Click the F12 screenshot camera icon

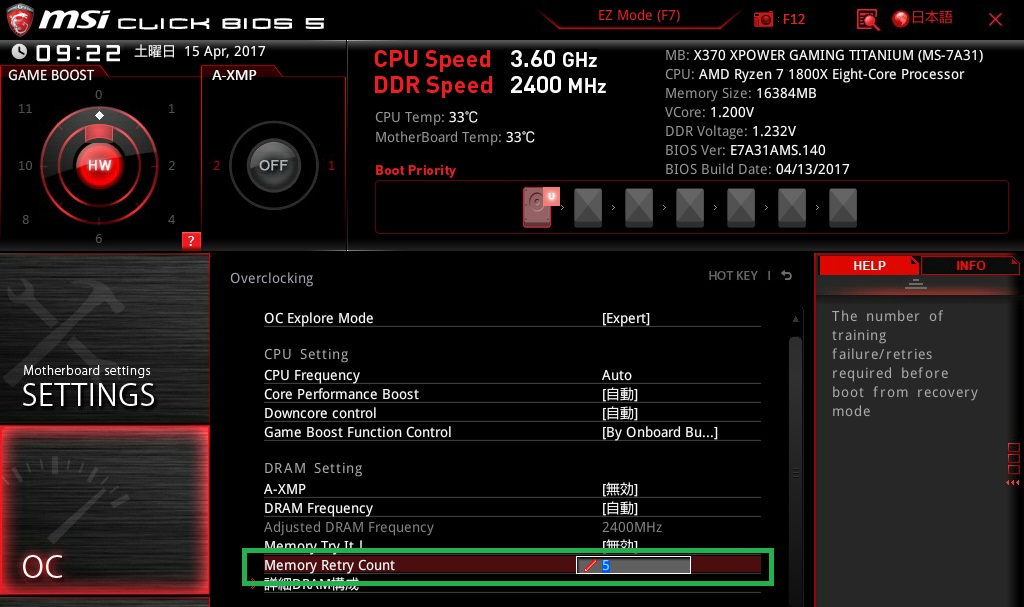[x=763, y=20]
